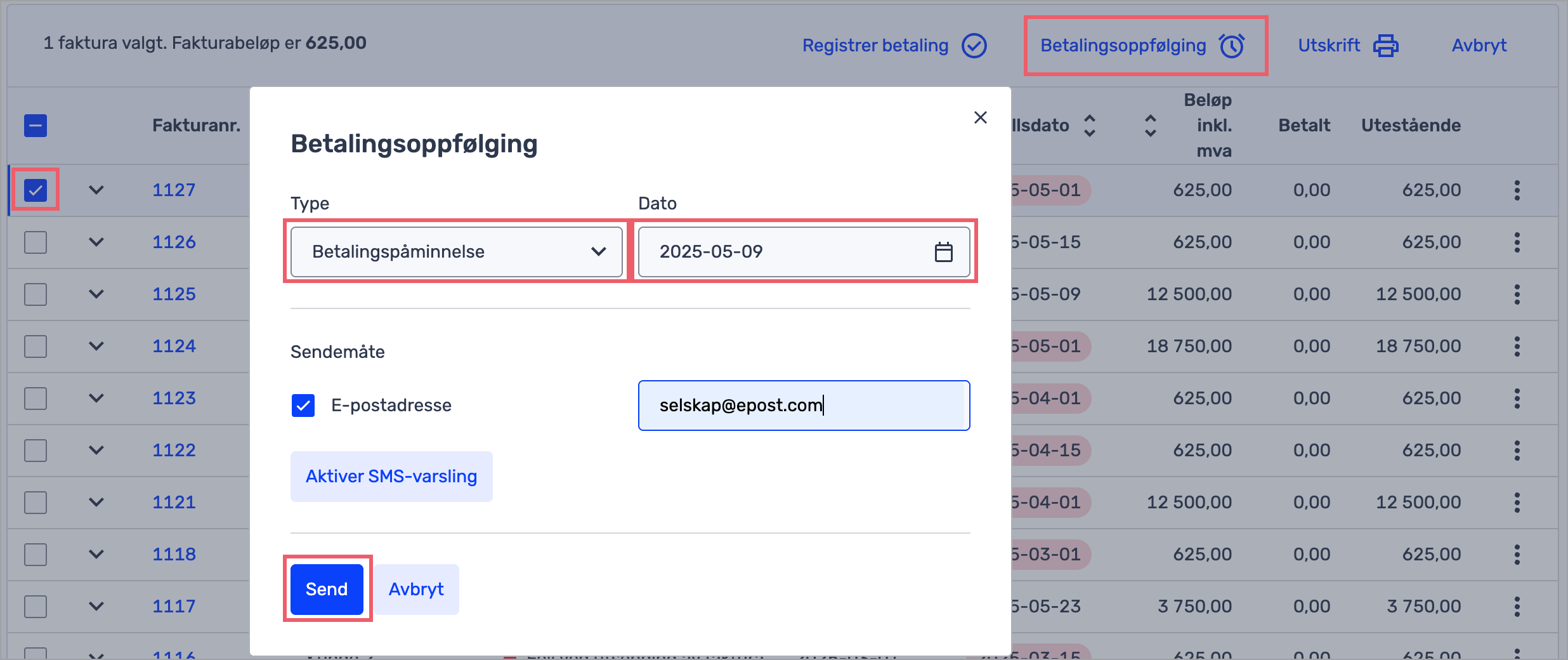Expand row details for invoice 1118
1568x660 pixels.
pyautogui.click(x=96, y=555)
